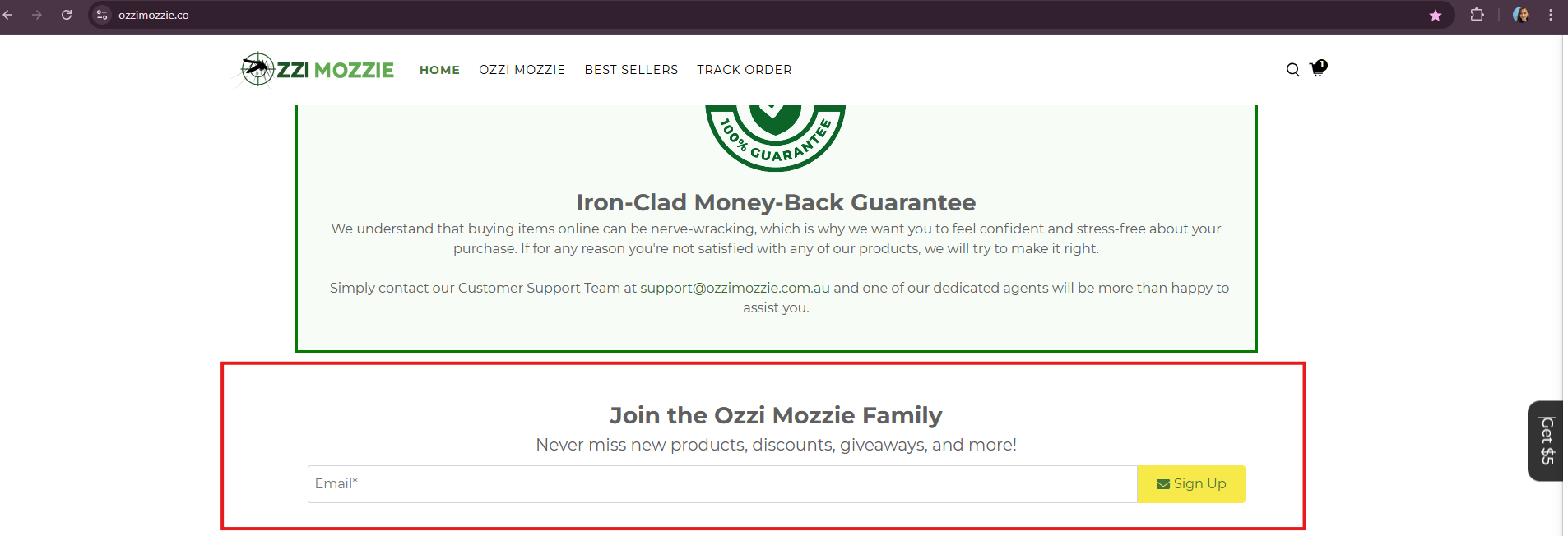Open the TRACK ORDER menu item
This screenshot has width=1568, height=536.
pos(745,70)
